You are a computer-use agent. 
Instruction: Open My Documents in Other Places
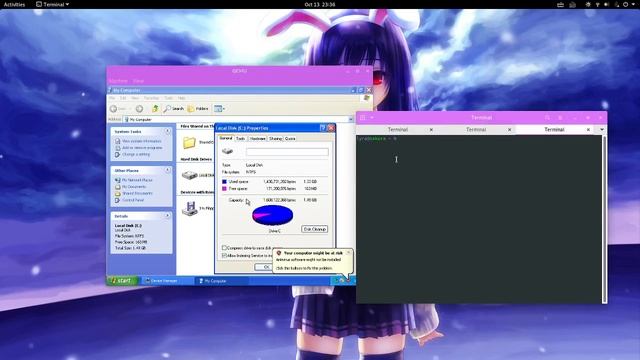click(x=134, y=187)
